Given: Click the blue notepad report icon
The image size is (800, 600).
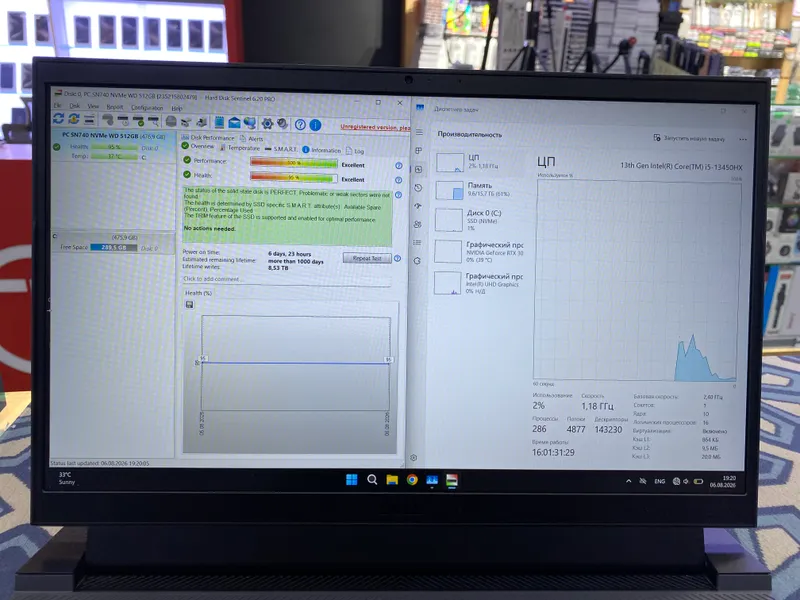Looking at the screenshot, I should click(x=219, y=122).
